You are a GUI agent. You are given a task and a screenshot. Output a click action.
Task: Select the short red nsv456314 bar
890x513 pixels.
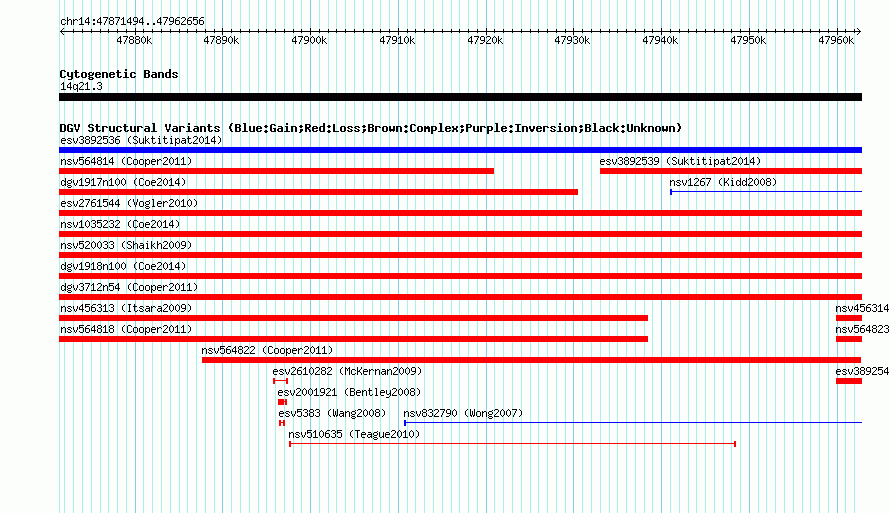coord(849,318)
